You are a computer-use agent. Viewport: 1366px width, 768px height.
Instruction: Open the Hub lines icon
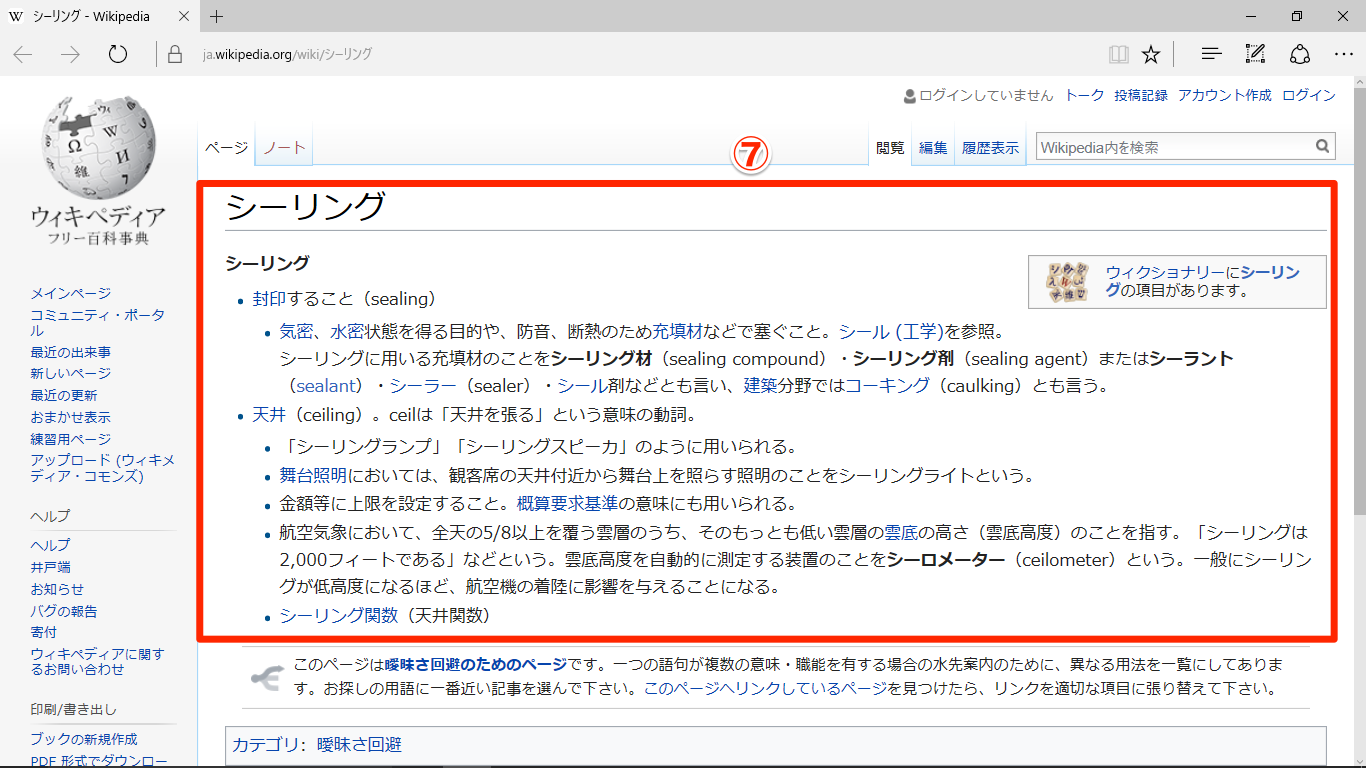(1210, 54)
